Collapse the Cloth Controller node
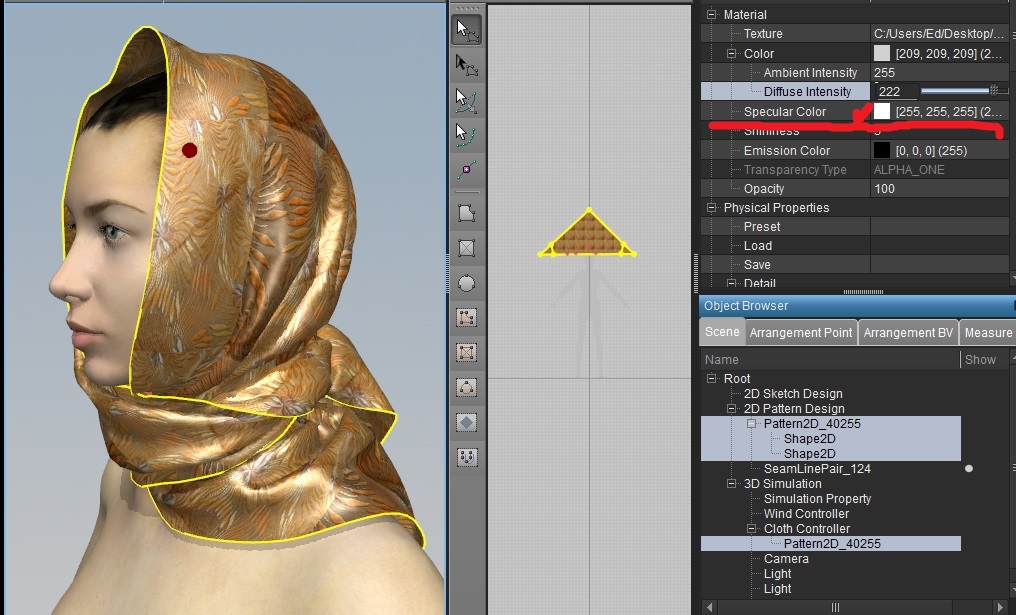Viewport: 1016px width, 615px height. [752, 529]
